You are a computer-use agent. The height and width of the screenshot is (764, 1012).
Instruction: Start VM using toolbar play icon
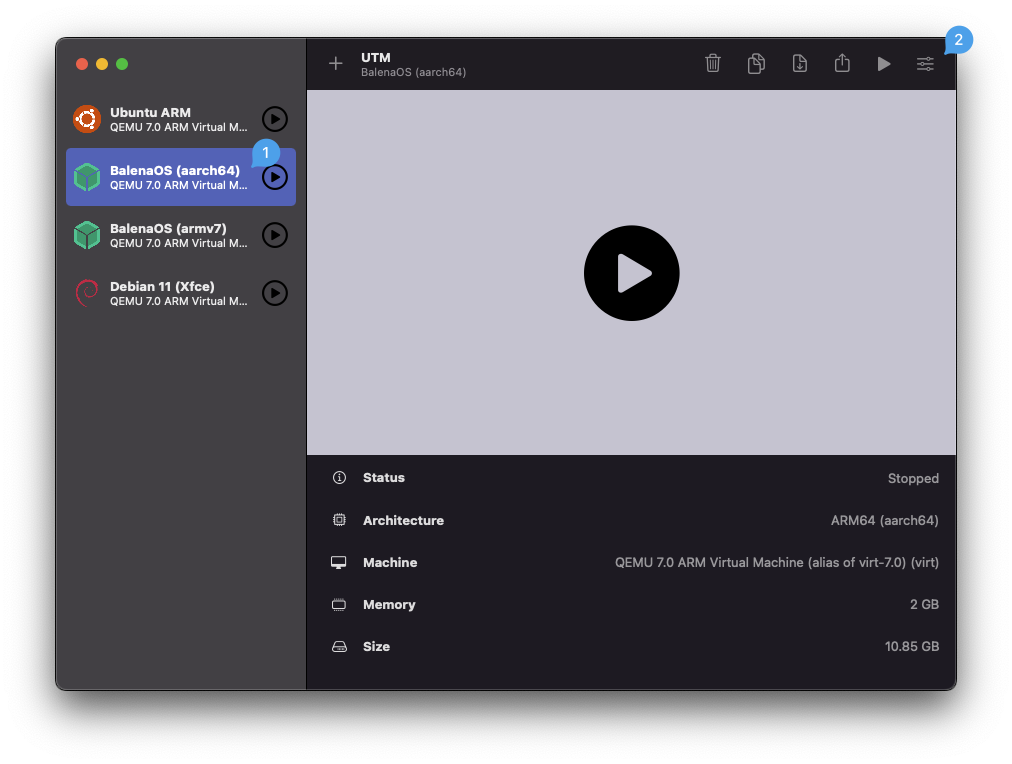[x=884, y=64]
